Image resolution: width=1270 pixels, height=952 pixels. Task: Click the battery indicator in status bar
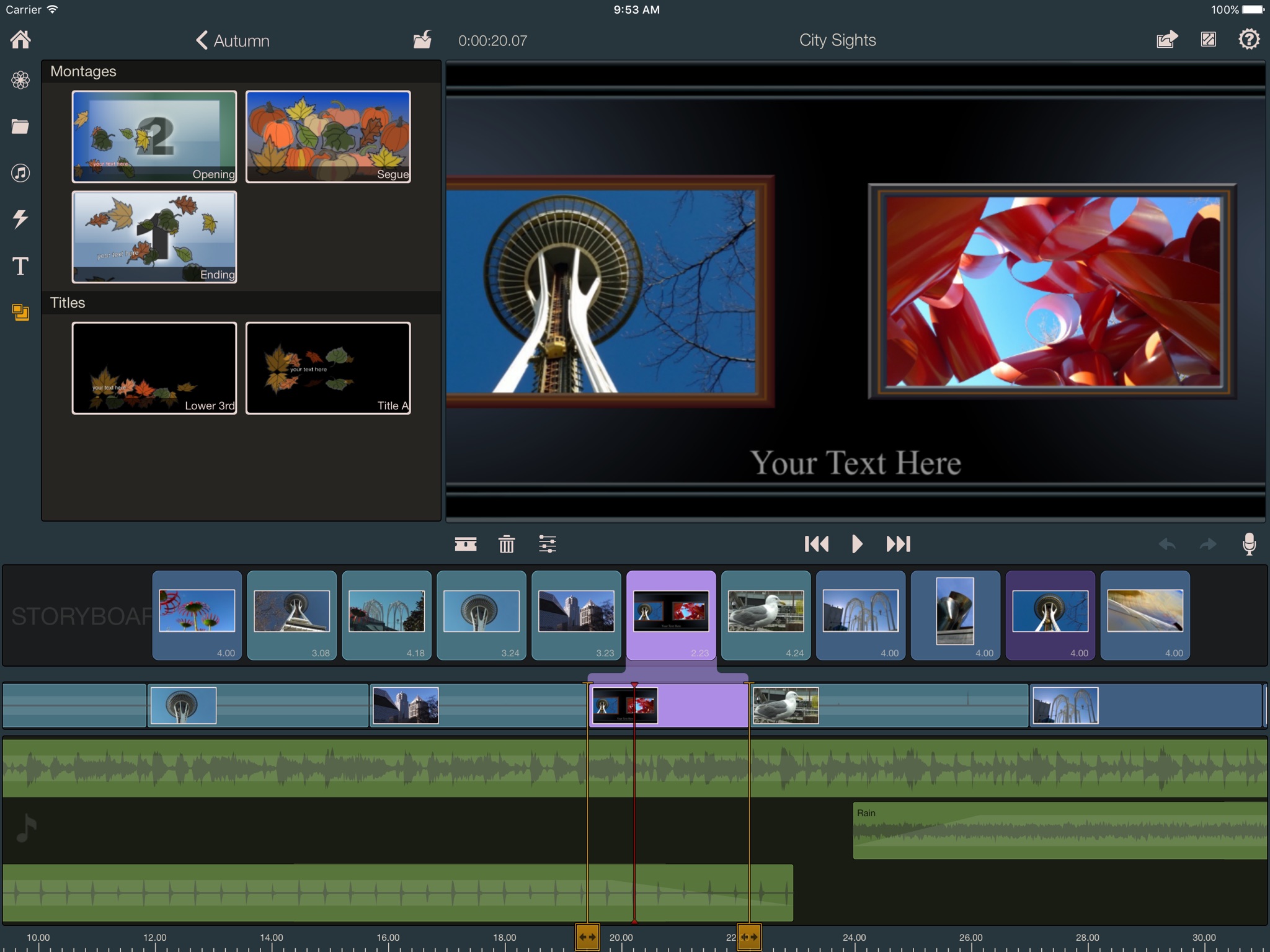coord(1253,10)
